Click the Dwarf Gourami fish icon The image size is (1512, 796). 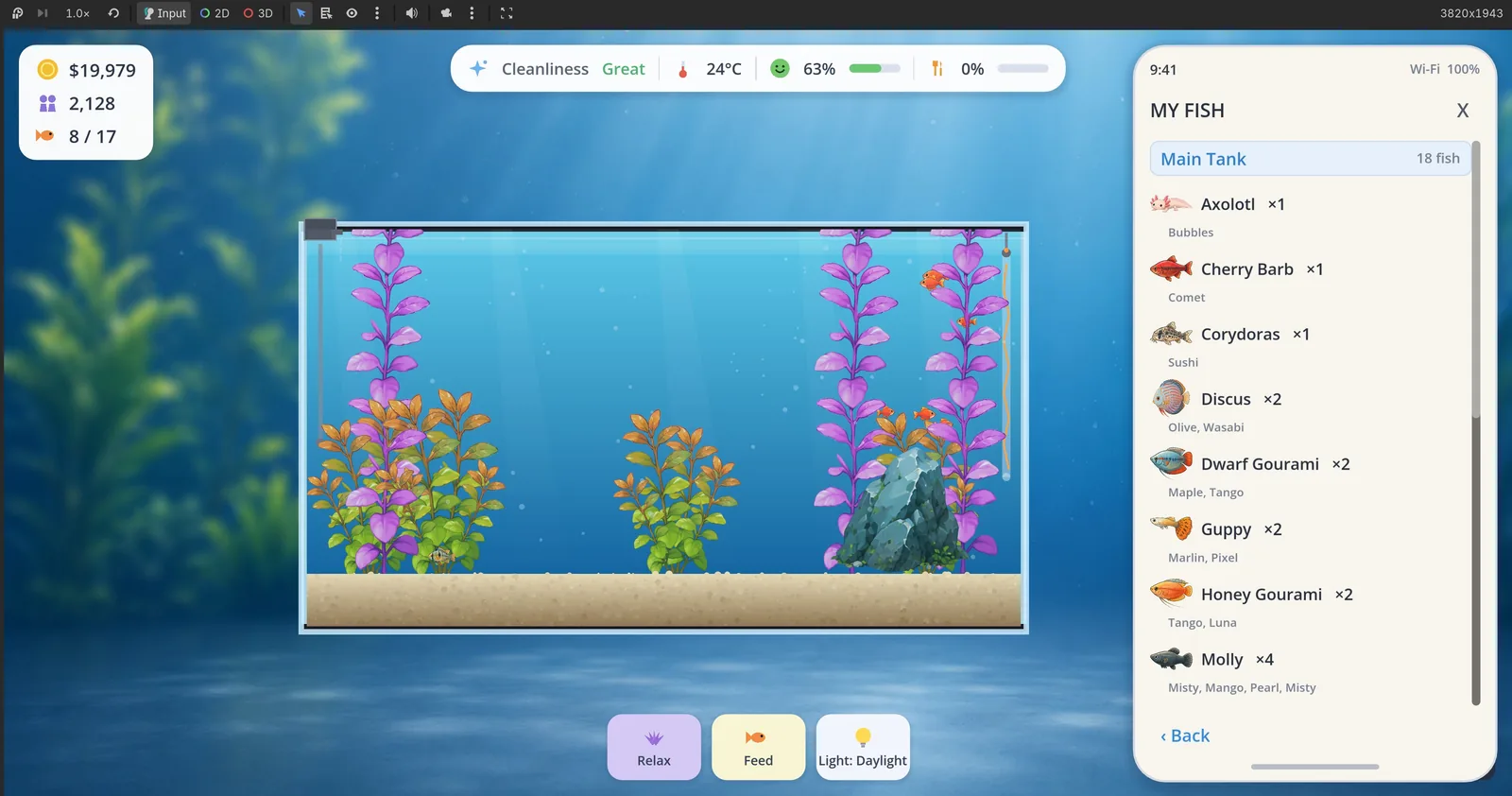(1171, 463)
